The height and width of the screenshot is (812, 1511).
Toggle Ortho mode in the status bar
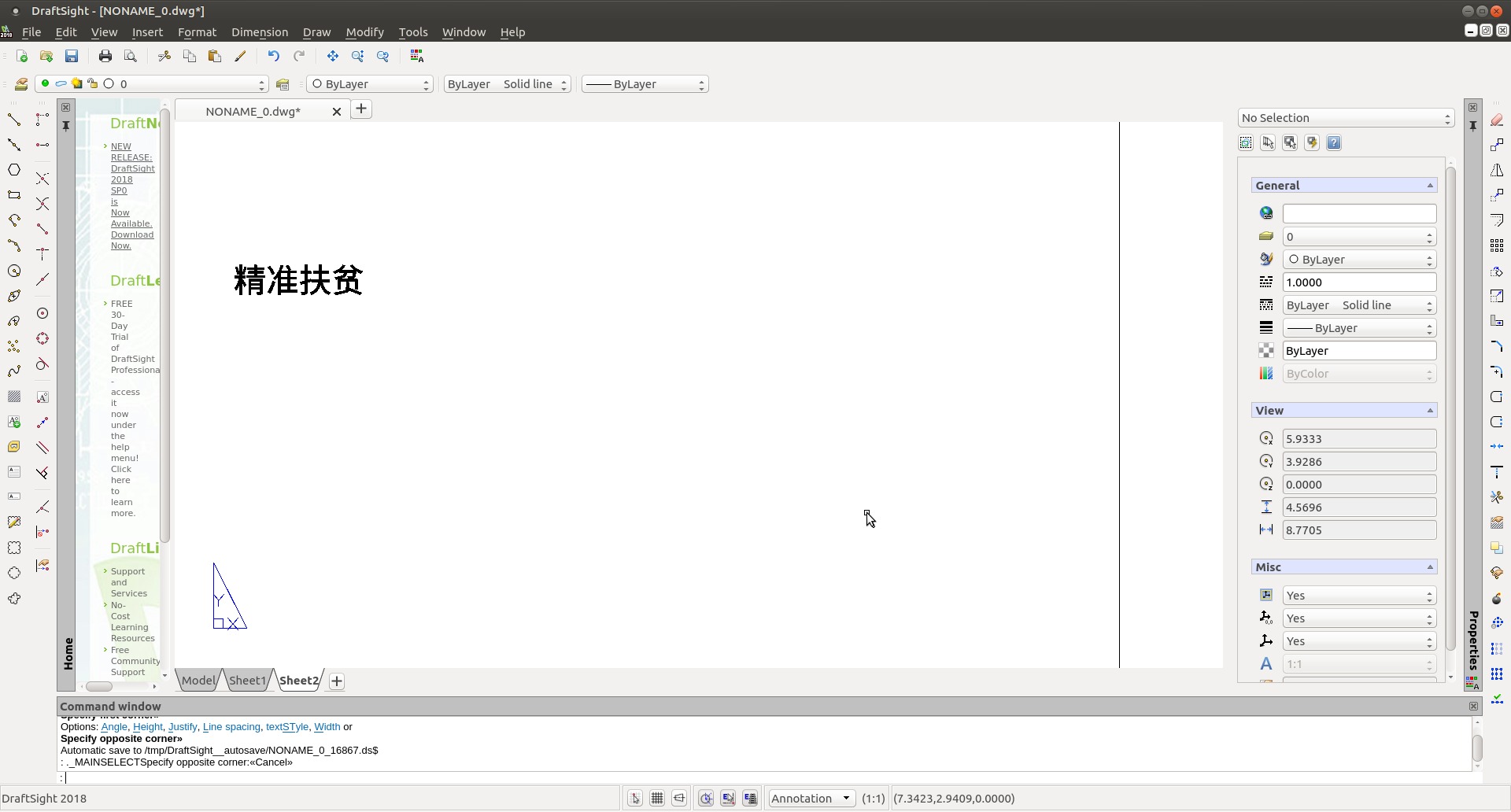click(679, 799)
